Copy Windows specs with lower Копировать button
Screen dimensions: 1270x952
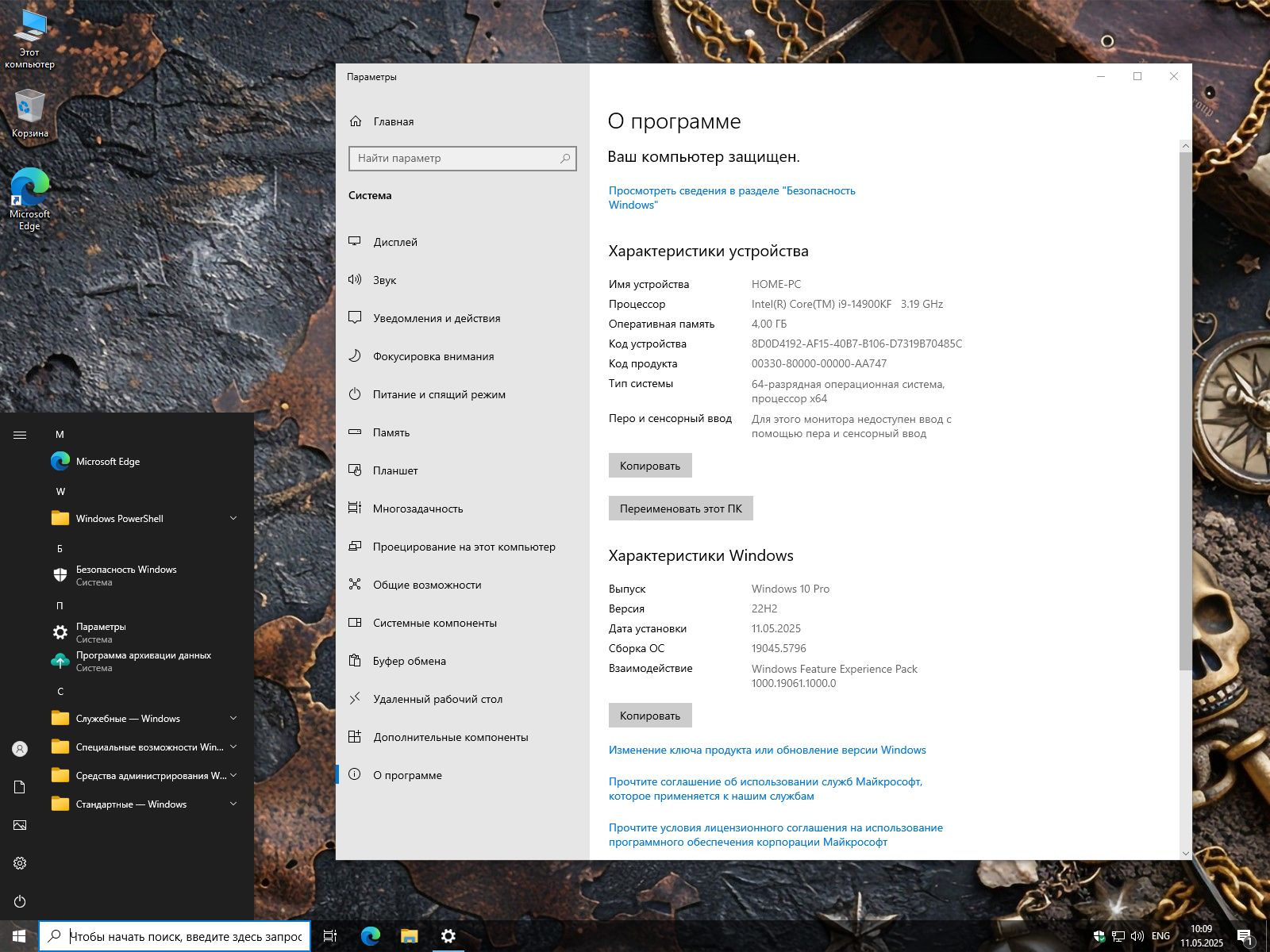650,716
